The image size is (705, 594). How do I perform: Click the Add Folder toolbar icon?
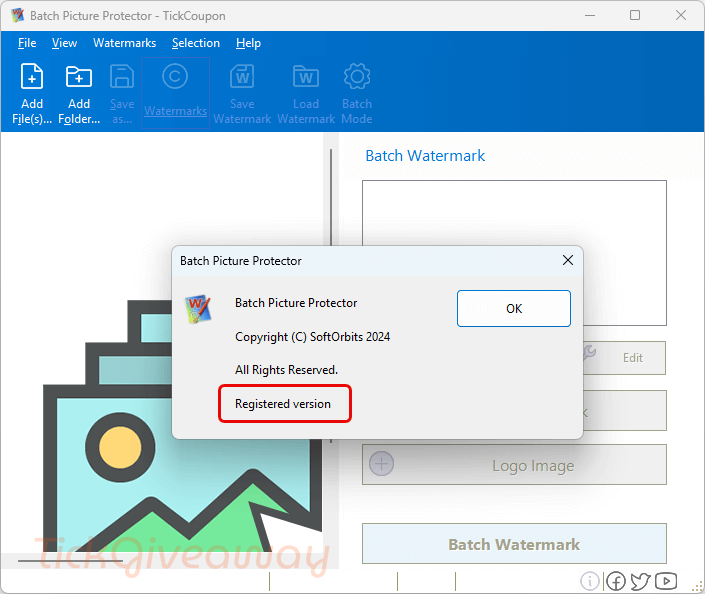(79, 76)
